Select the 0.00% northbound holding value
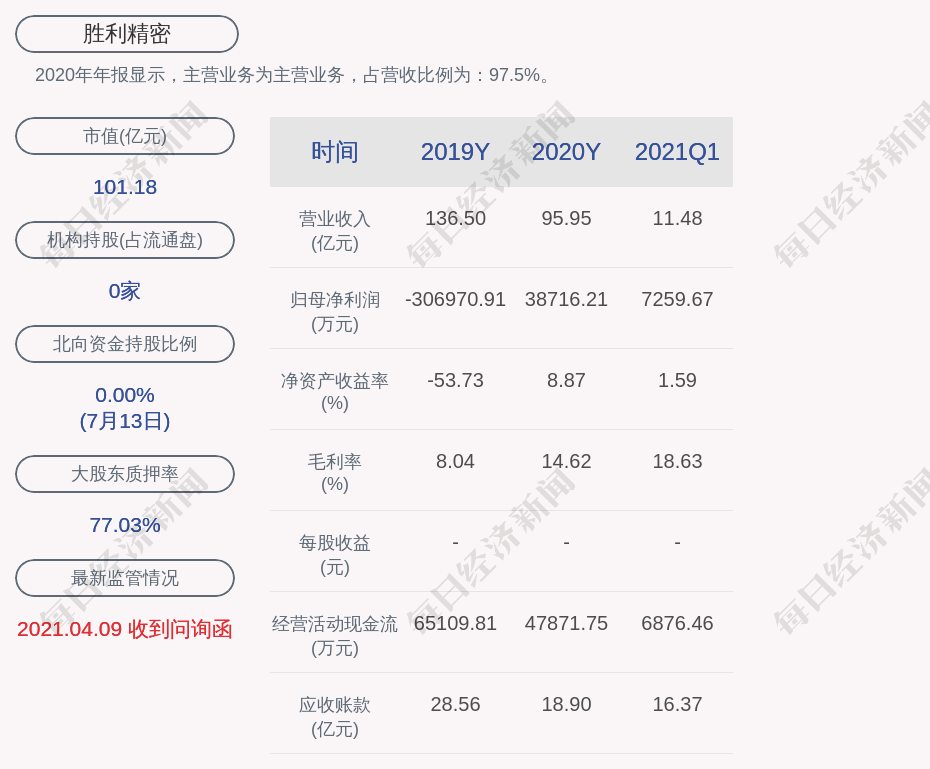 [x=125, y=395]
